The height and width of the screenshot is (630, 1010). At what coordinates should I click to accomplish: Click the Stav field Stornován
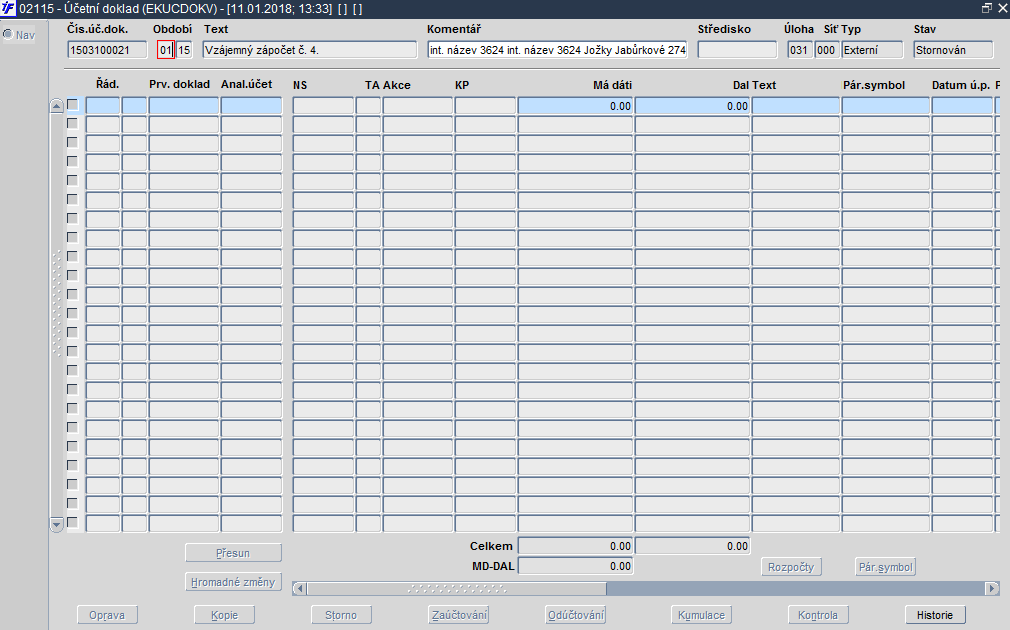coord(953,50)
